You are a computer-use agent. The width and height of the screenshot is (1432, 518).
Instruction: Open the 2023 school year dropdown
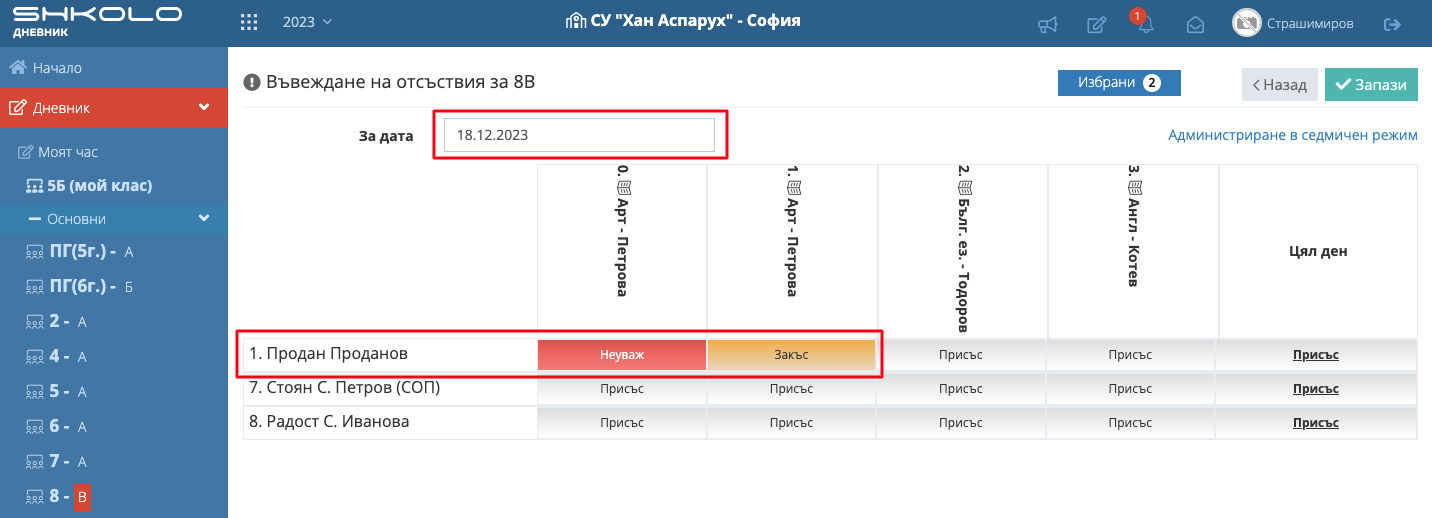pyautogui.click(x=307, y=22)
